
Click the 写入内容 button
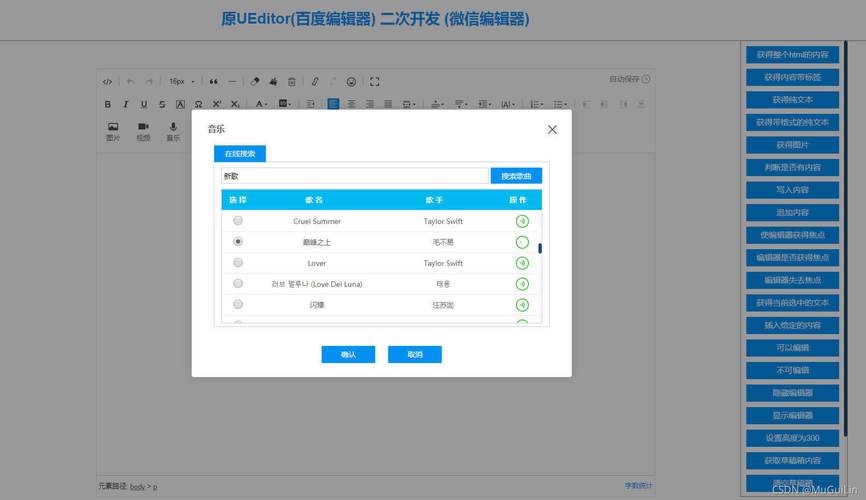click(793, 190)
